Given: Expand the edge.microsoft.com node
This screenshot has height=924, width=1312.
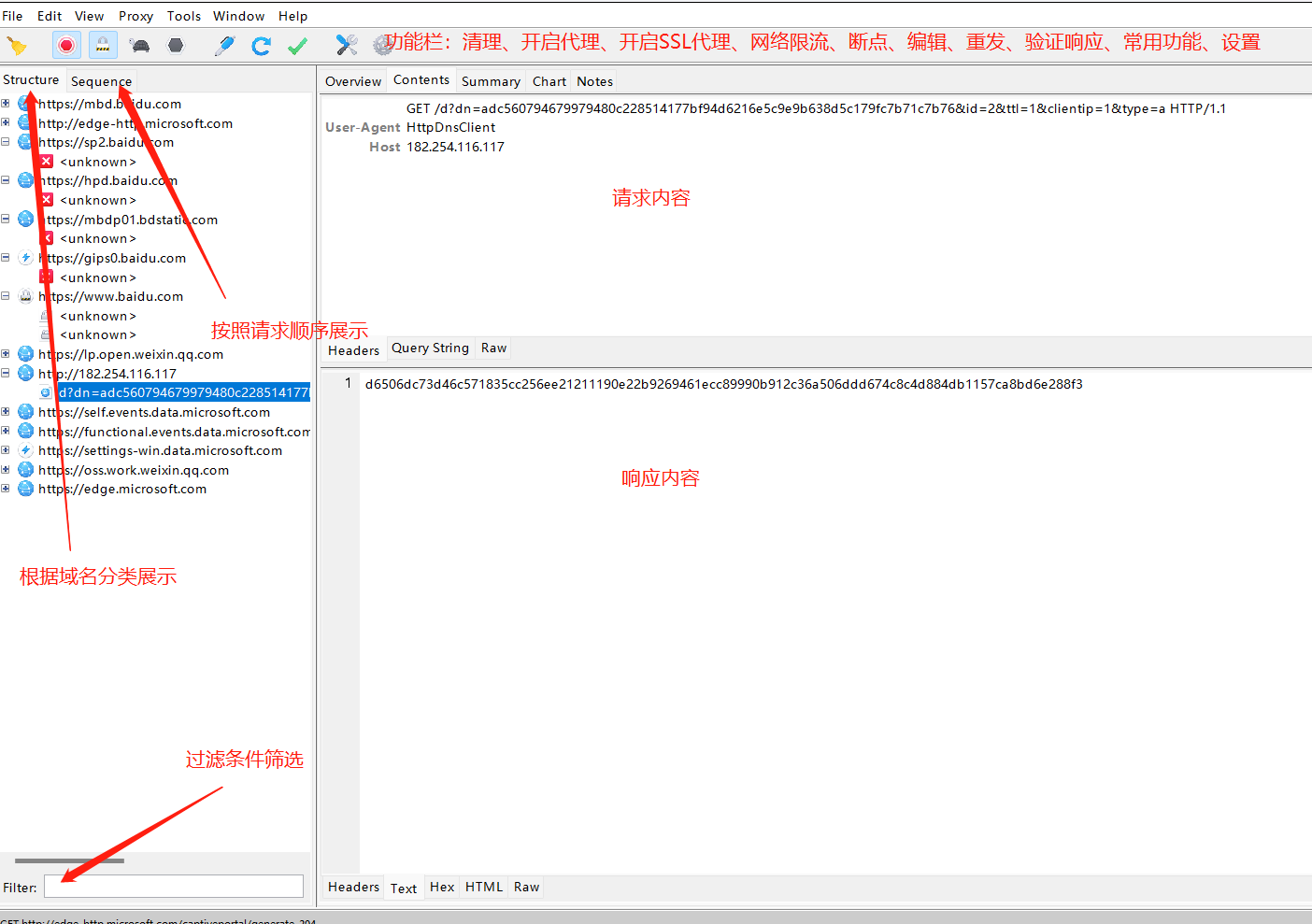Looking at the screenshot, I should coord(6,488).
